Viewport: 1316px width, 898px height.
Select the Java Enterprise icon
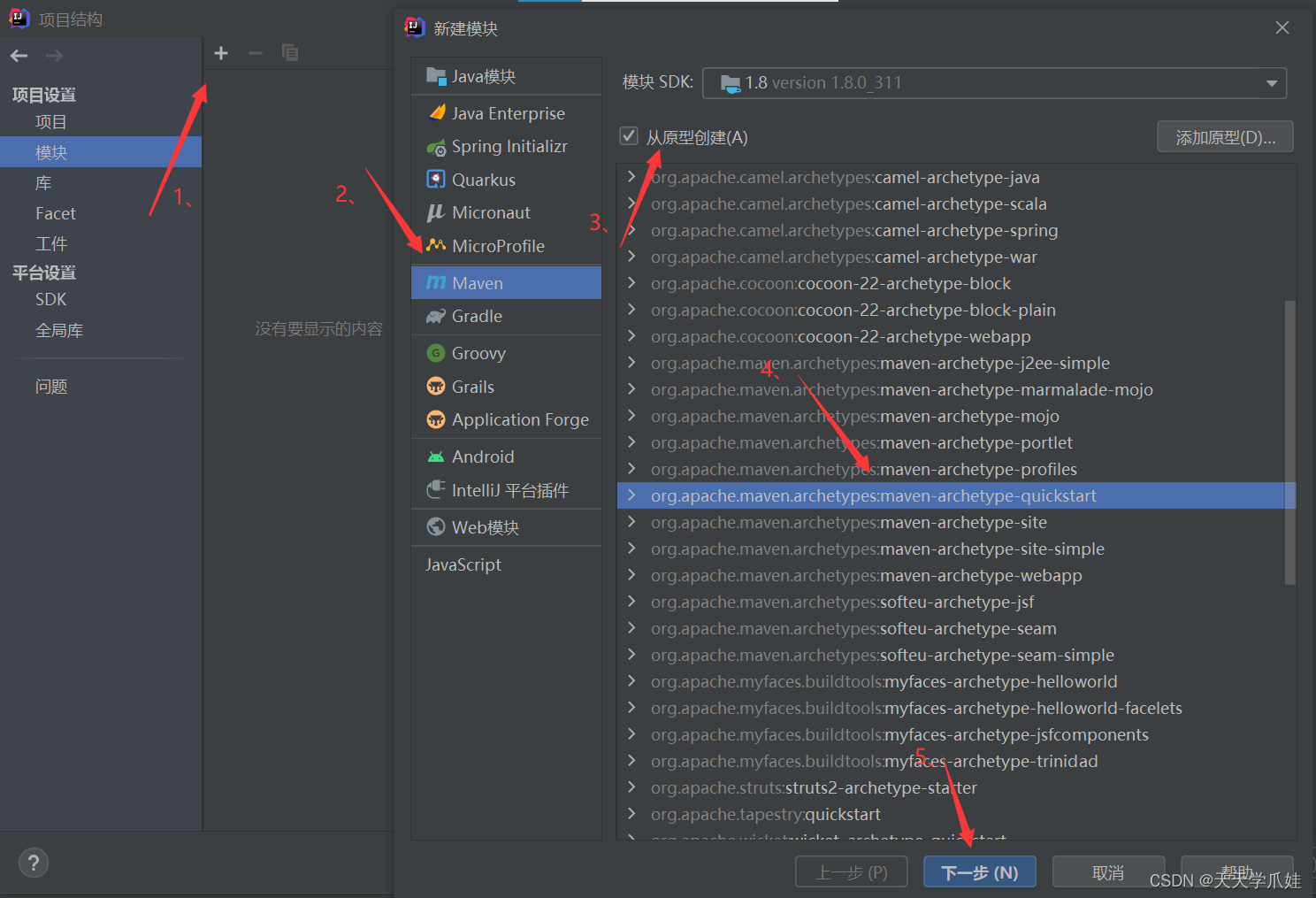click(x=436, y=112)
